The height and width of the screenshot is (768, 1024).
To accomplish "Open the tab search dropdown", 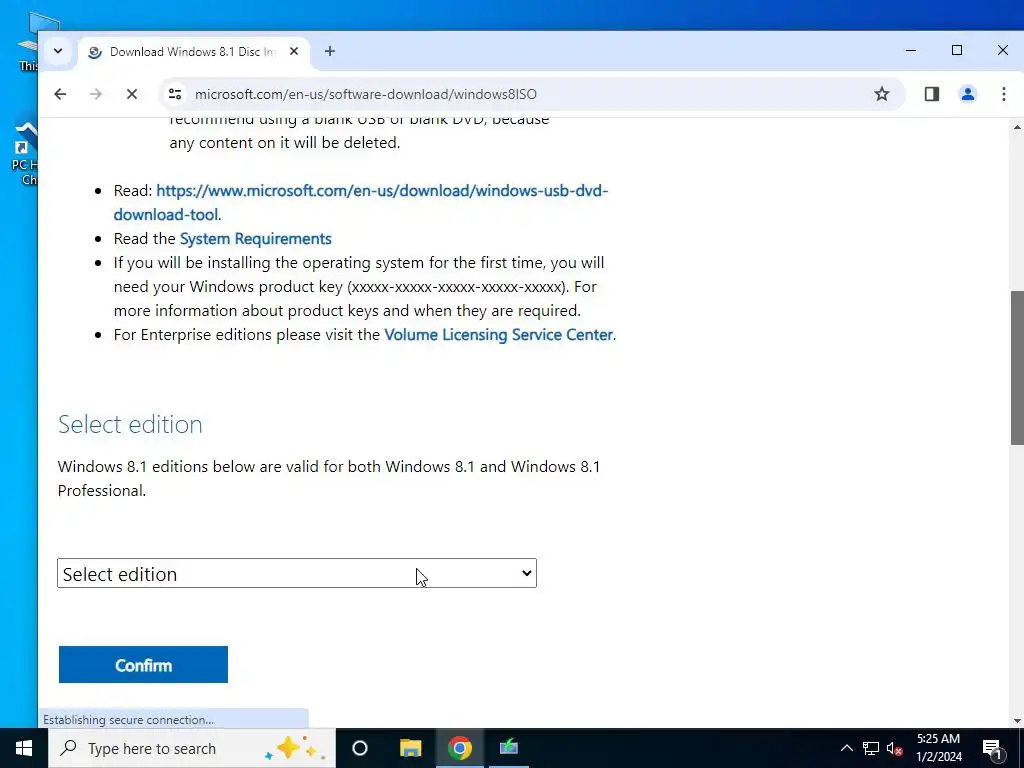I will (x=58, y=51).
